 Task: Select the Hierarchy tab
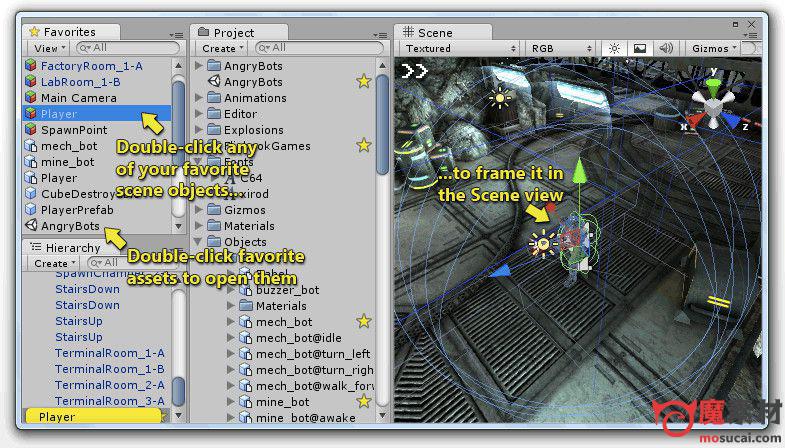(x=65, y=248)
